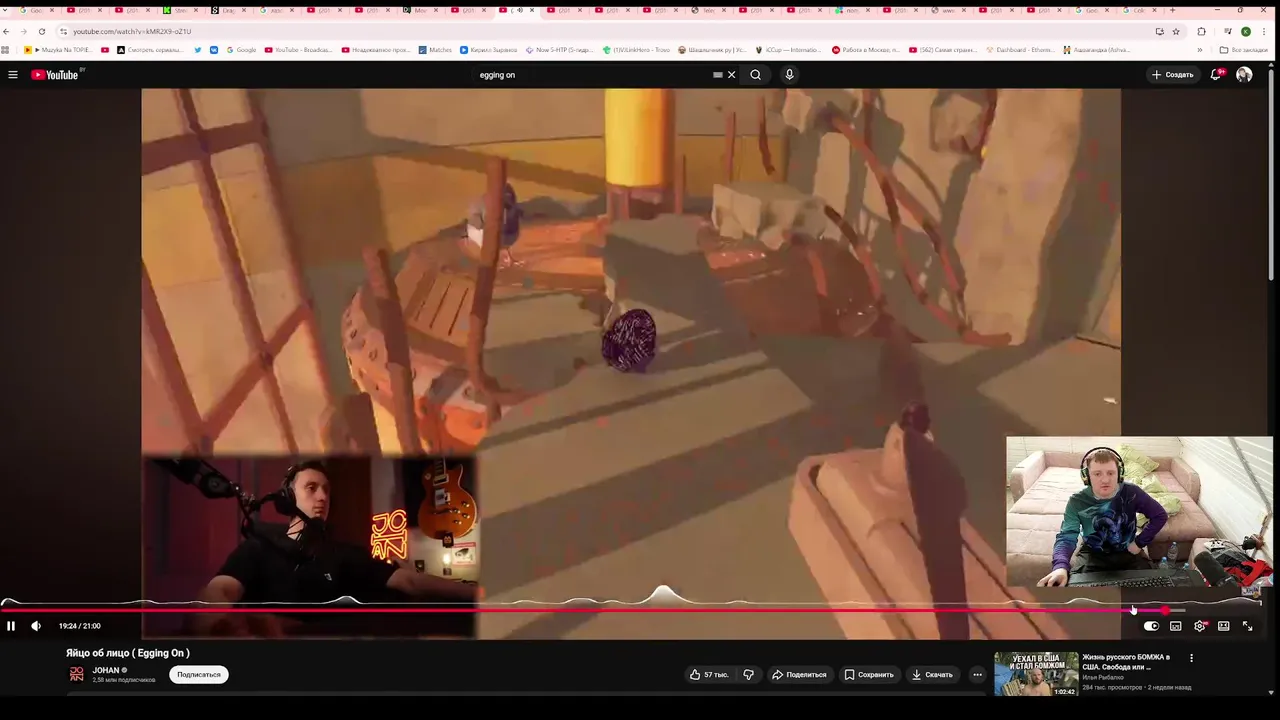1280x720 pixels.
Task: Open the Twitter bird bookmark icon
Action: click(197, 50)
